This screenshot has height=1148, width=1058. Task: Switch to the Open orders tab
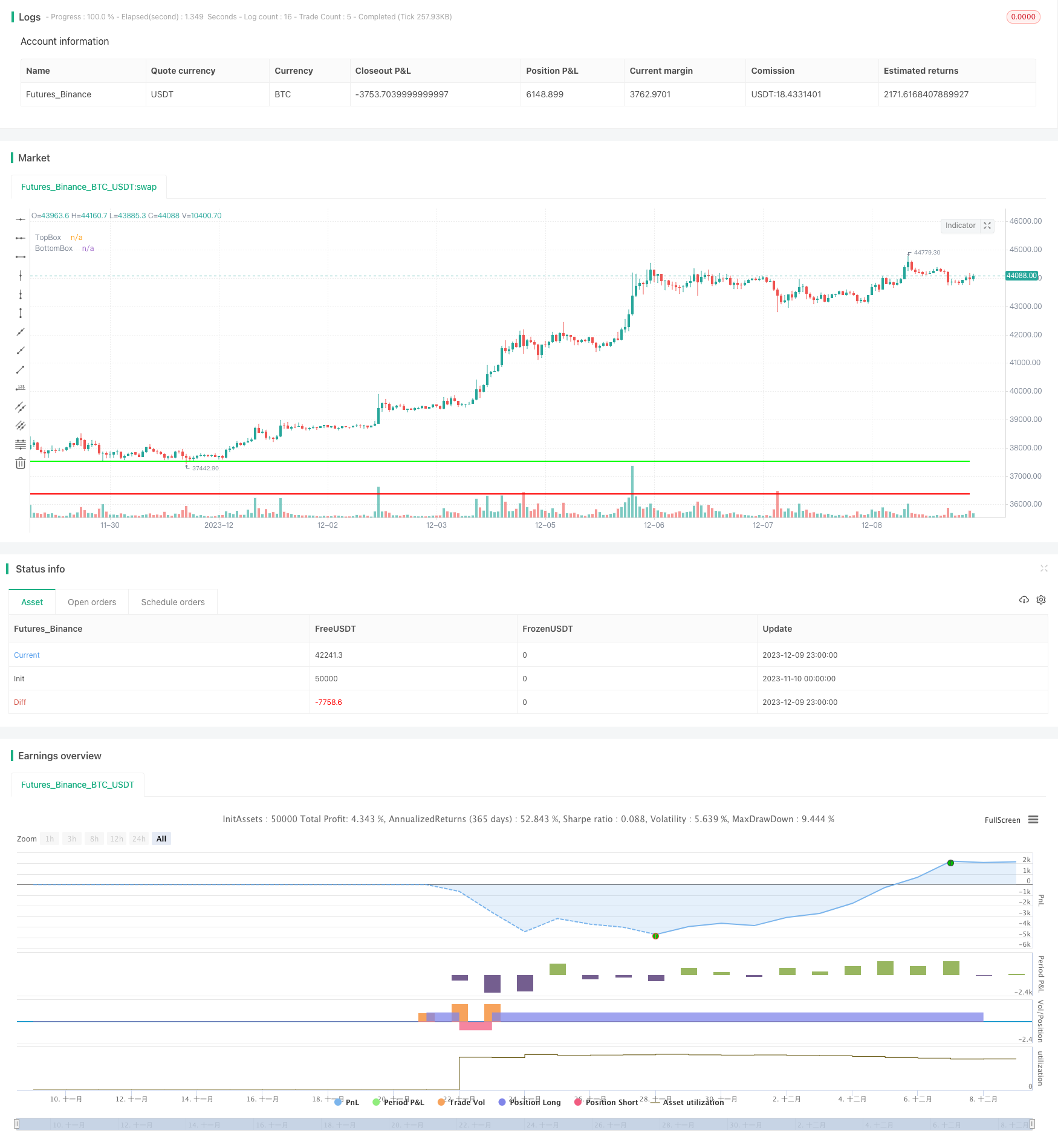coord(92,602)
